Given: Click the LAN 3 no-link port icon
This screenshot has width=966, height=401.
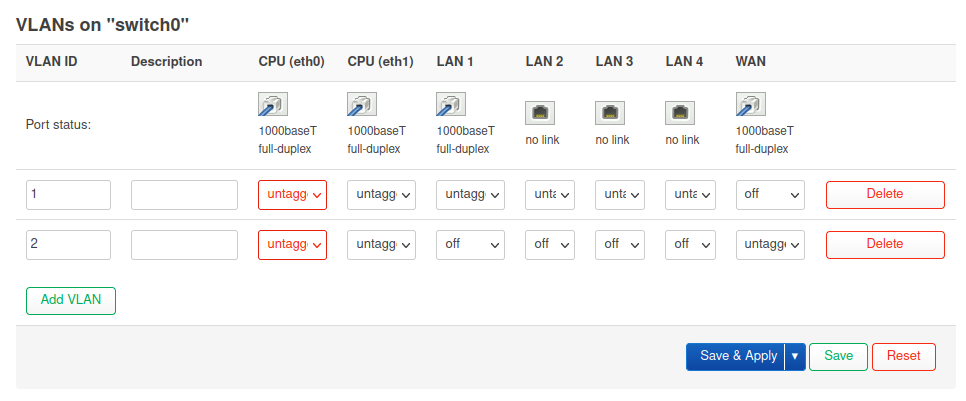Looking at the screenshot, I should click(610, 113).
